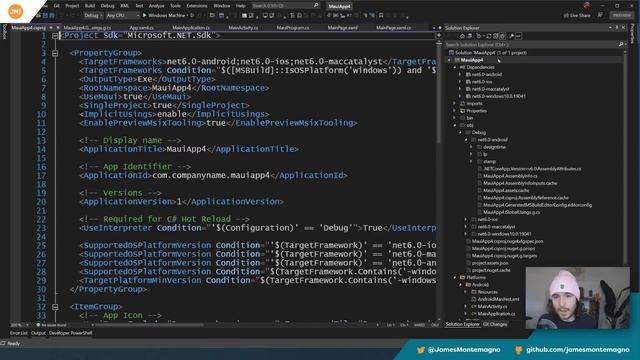Click the Properties side tab
The width and height of the screenshot is (640, 360).
pos(633,33)
